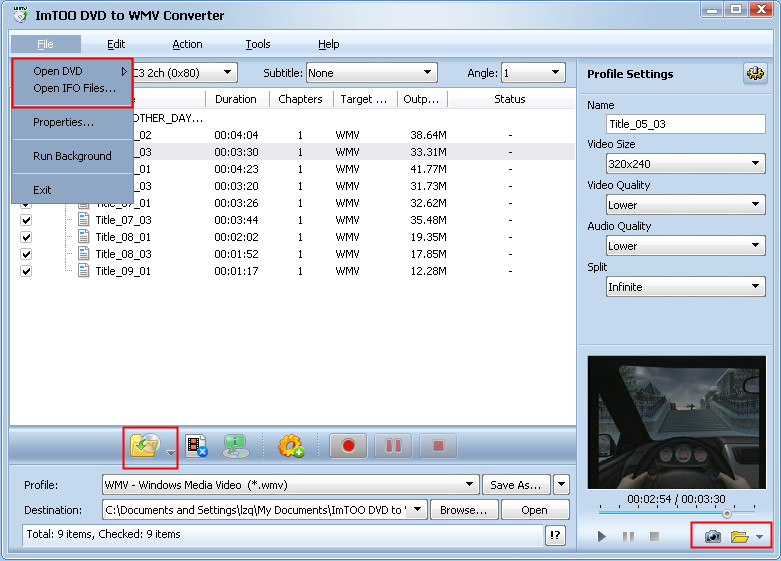Click the Status column header
781x561 pixels.
(511, 99)
